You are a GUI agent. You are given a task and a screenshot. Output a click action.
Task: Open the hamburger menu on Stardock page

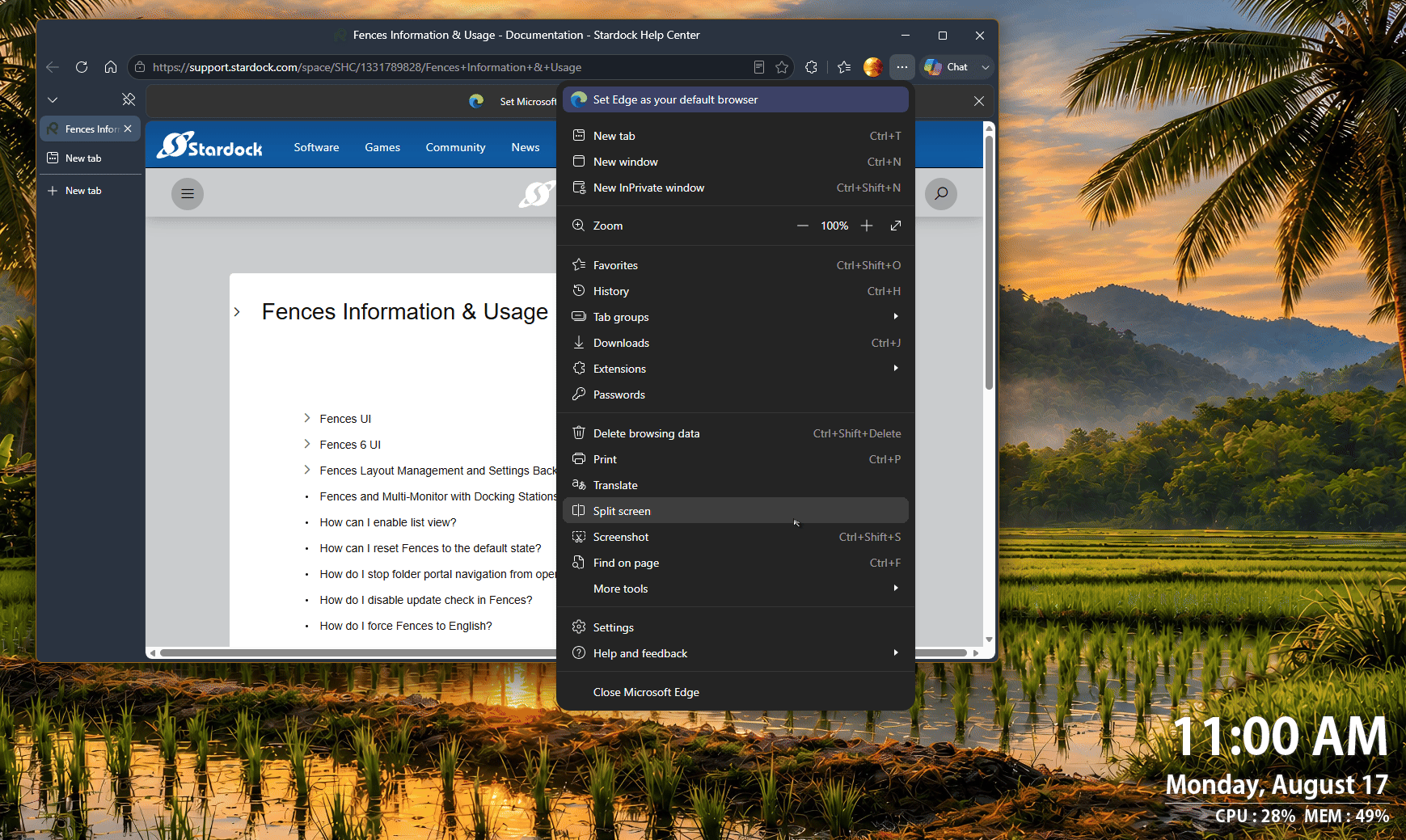[188, 193]
